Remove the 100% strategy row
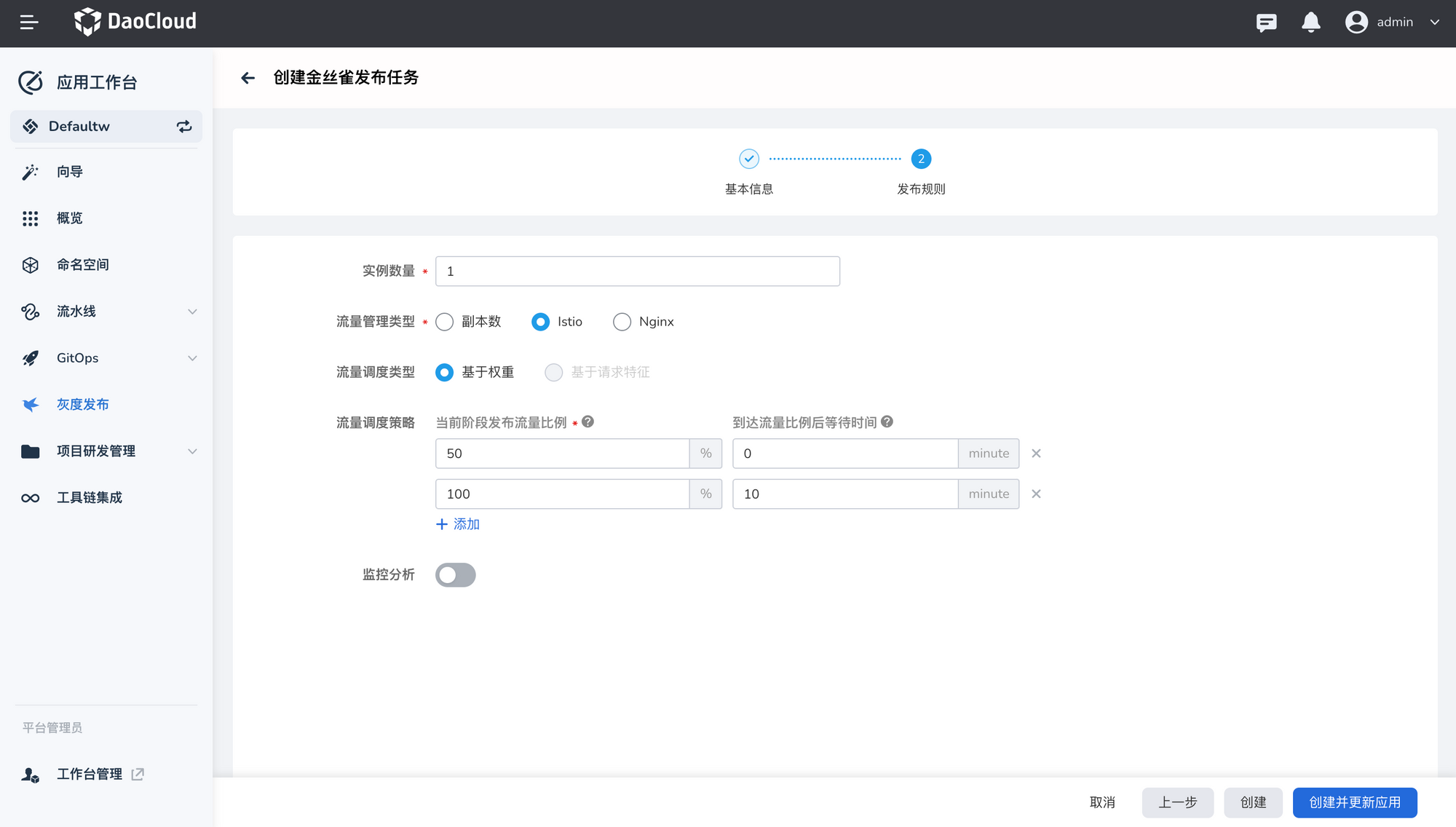 (1036, 494)
